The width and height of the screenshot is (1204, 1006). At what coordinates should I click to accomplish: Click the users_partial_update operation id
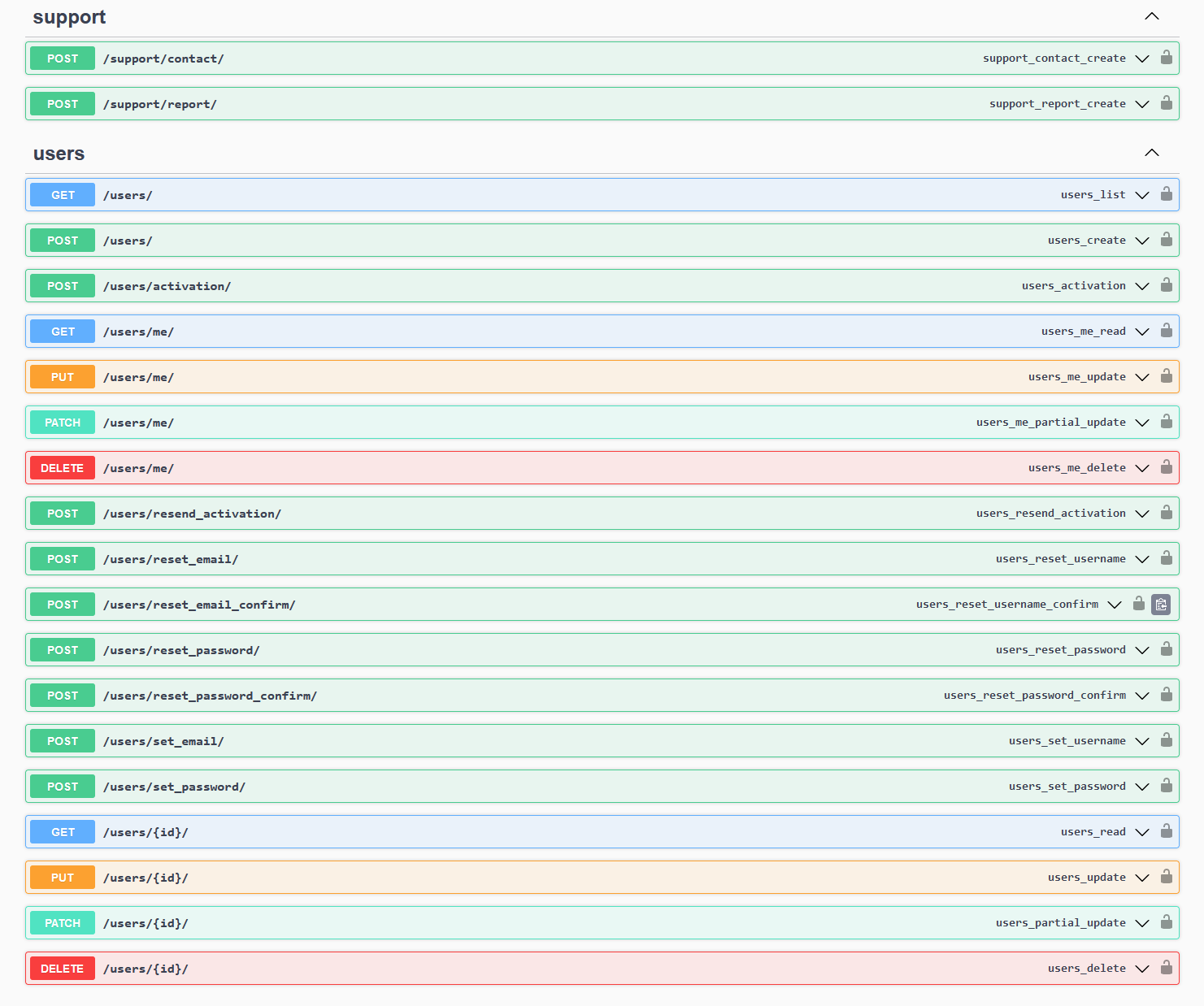click(1060, 923)
